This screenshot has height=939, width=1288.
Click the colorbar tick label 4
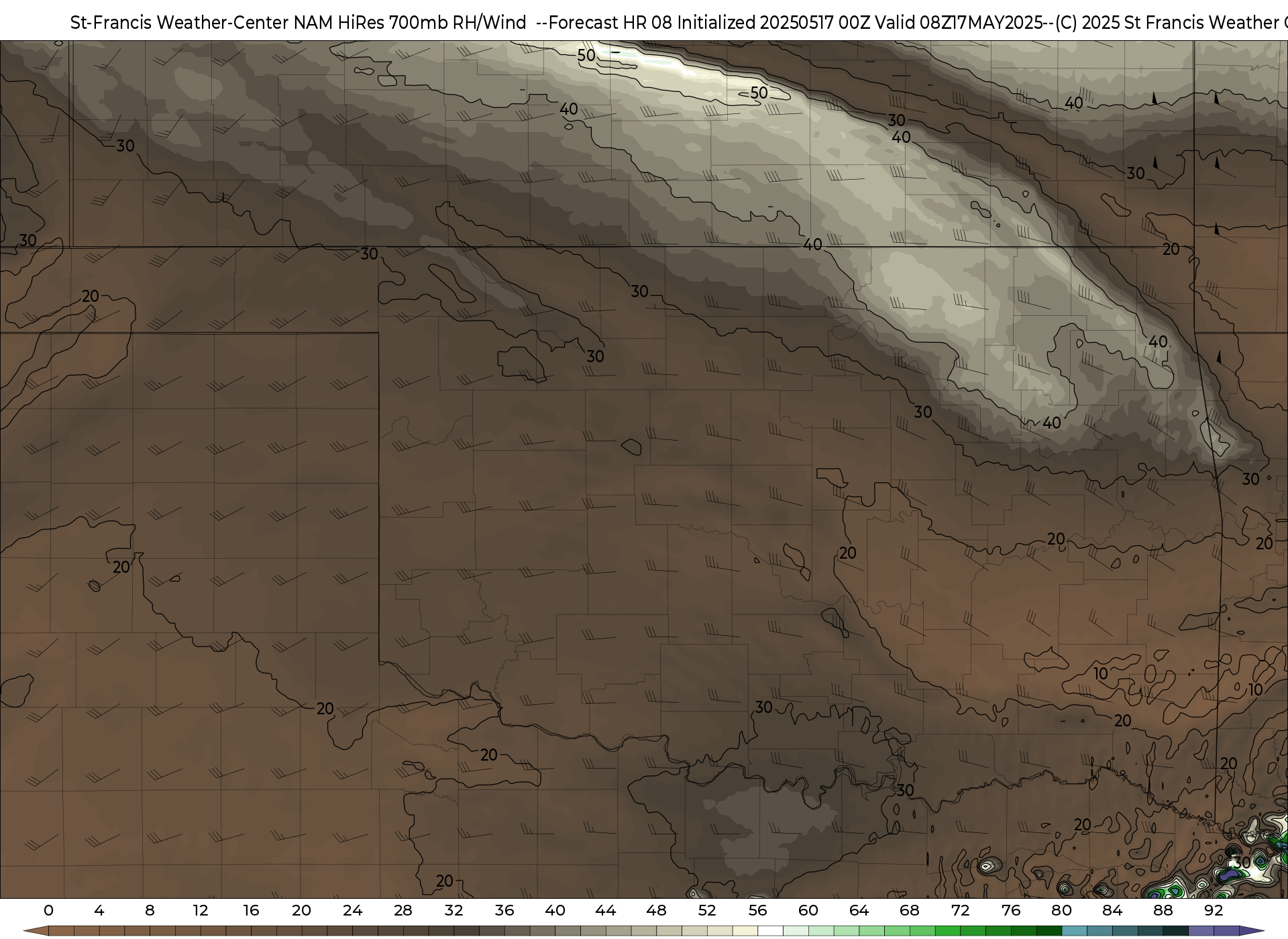(99, 910)
